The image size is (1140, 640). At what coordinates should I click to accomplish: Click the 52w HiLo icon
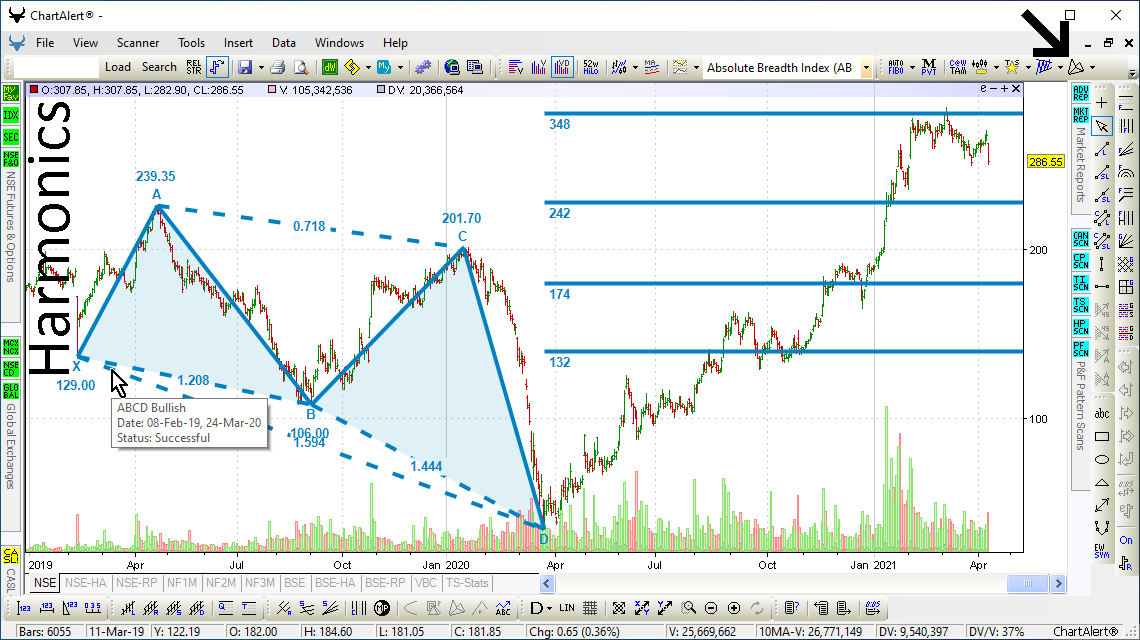591,68
